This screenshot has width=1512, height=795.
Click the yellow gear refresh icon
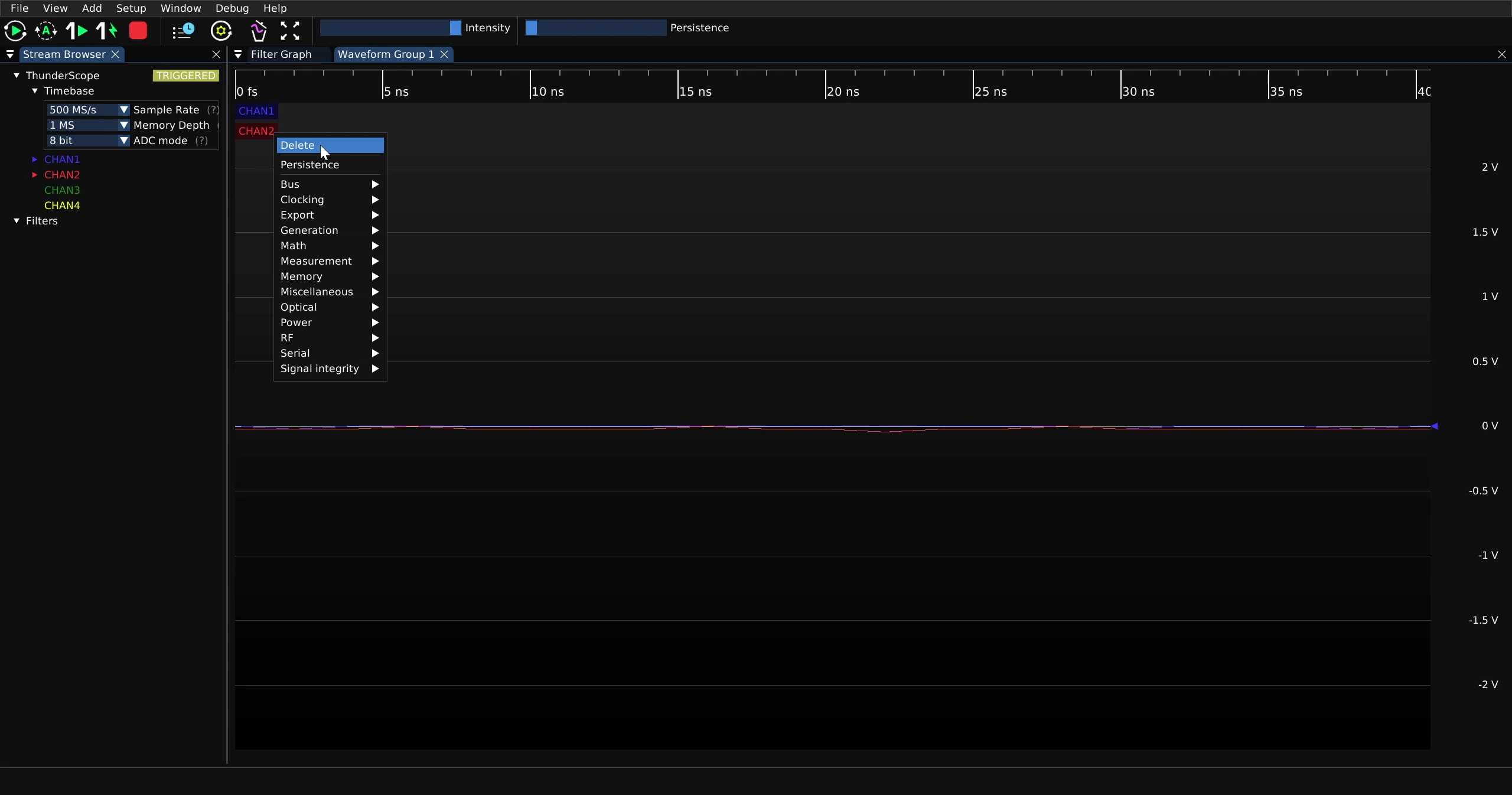(x=221, y=31)
